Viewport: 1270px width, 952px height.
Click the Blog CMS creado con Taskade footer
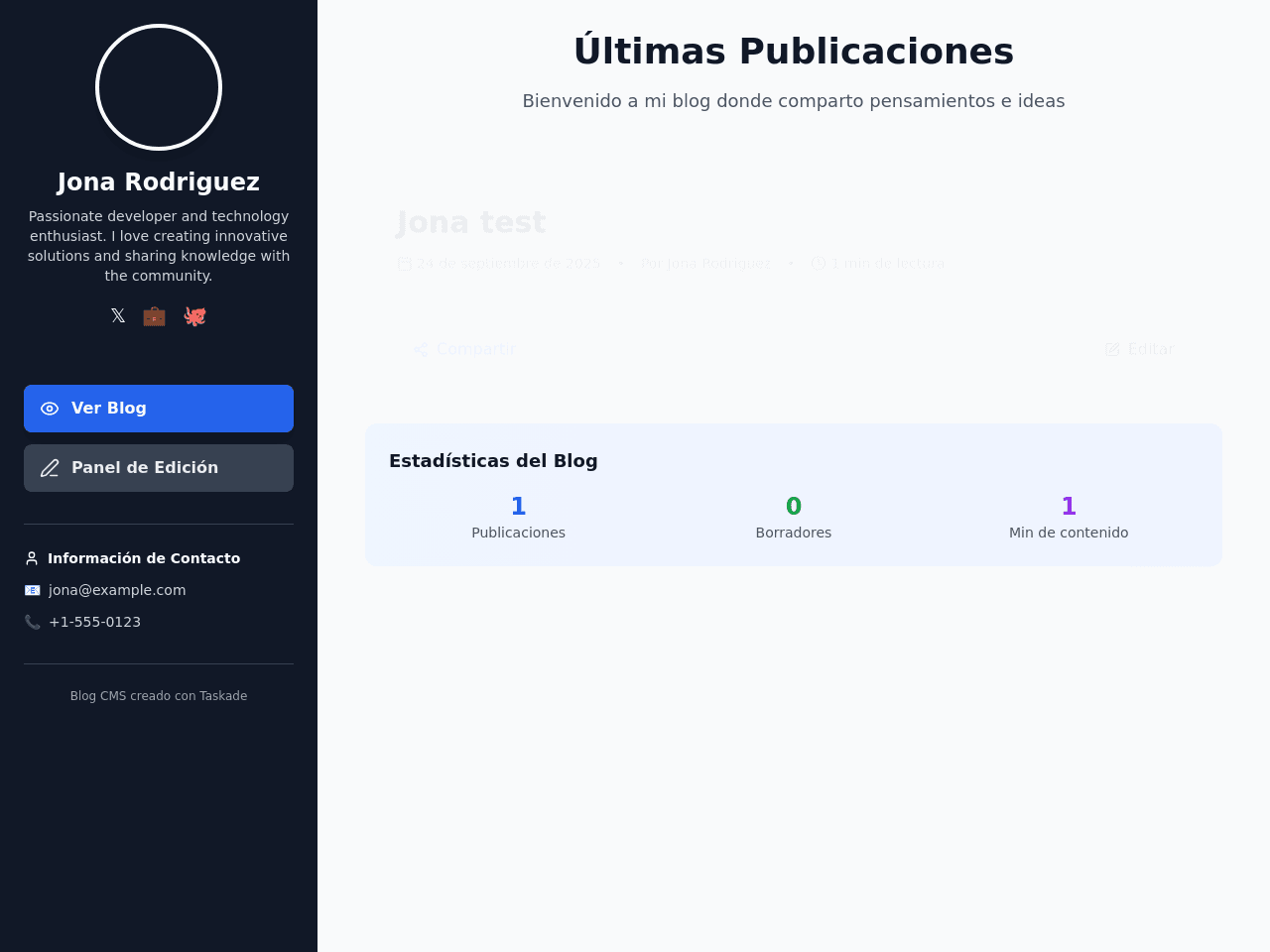tap(159, 696)
